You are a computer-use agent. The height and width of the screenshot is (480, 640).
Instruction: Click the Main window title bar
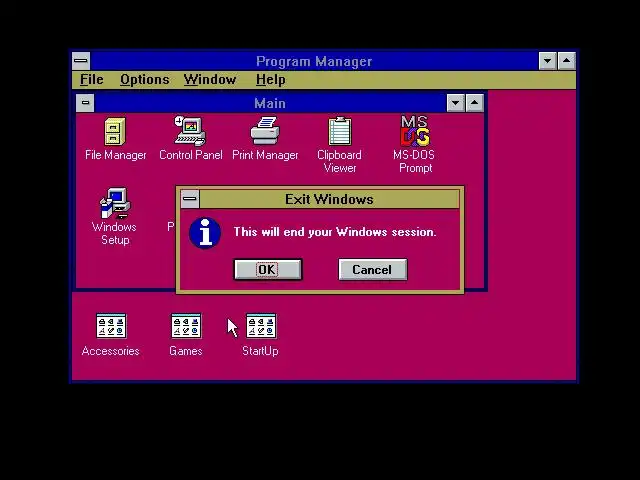[x=270, y=103]
